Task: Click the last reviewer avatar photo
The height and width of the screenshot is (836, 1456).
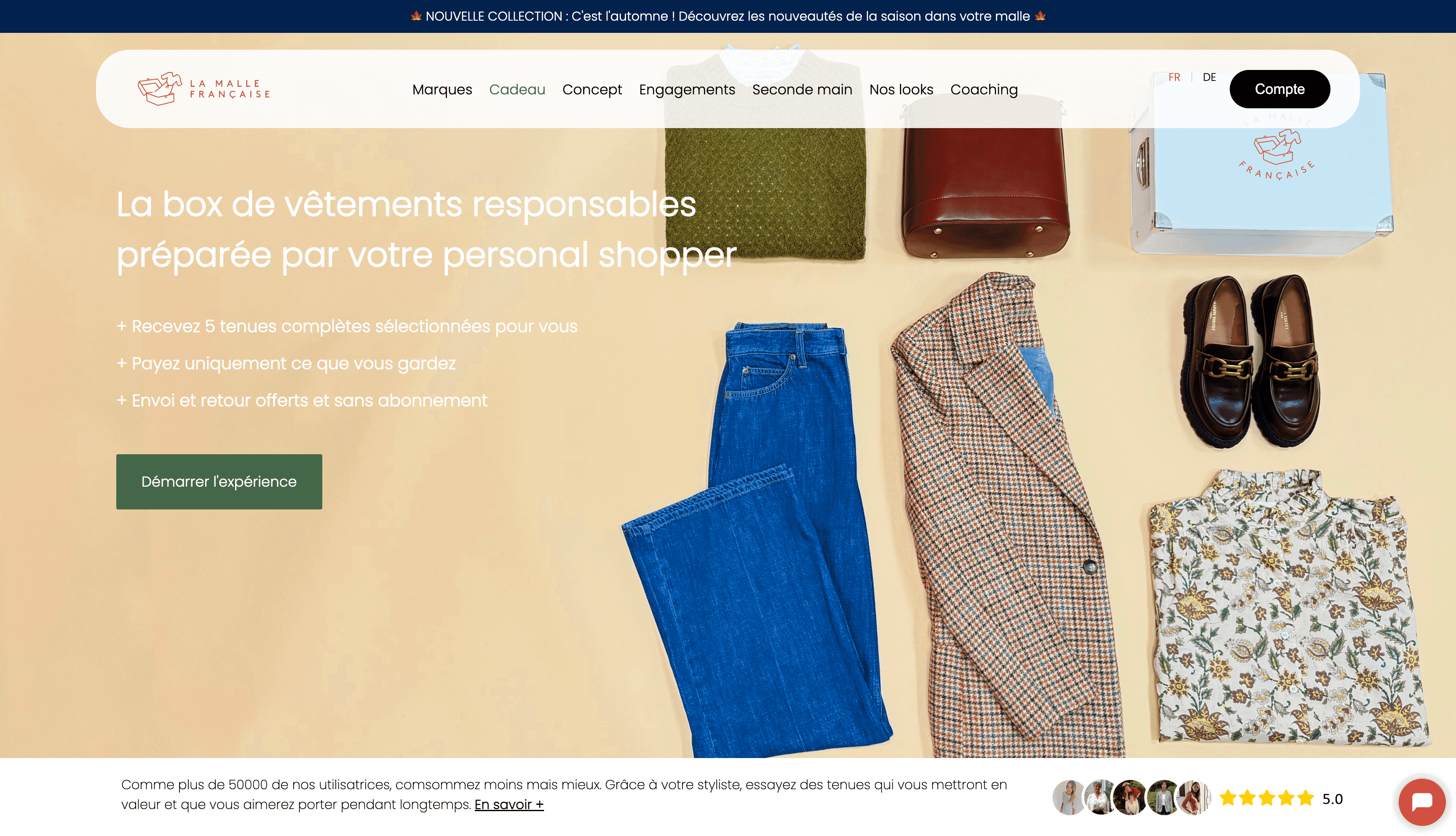Action: tap(1193, 798)
